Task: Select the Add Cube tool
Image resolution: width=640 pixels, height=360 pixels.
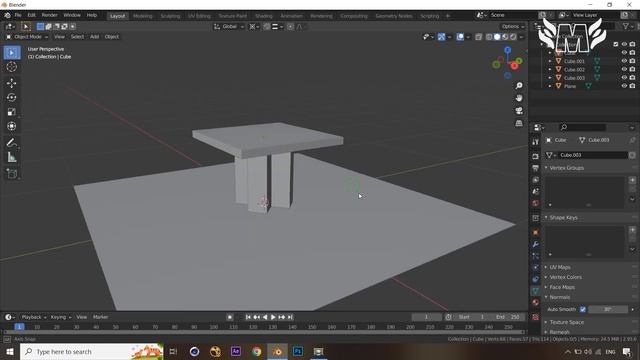Action: (x=11, y=173)
